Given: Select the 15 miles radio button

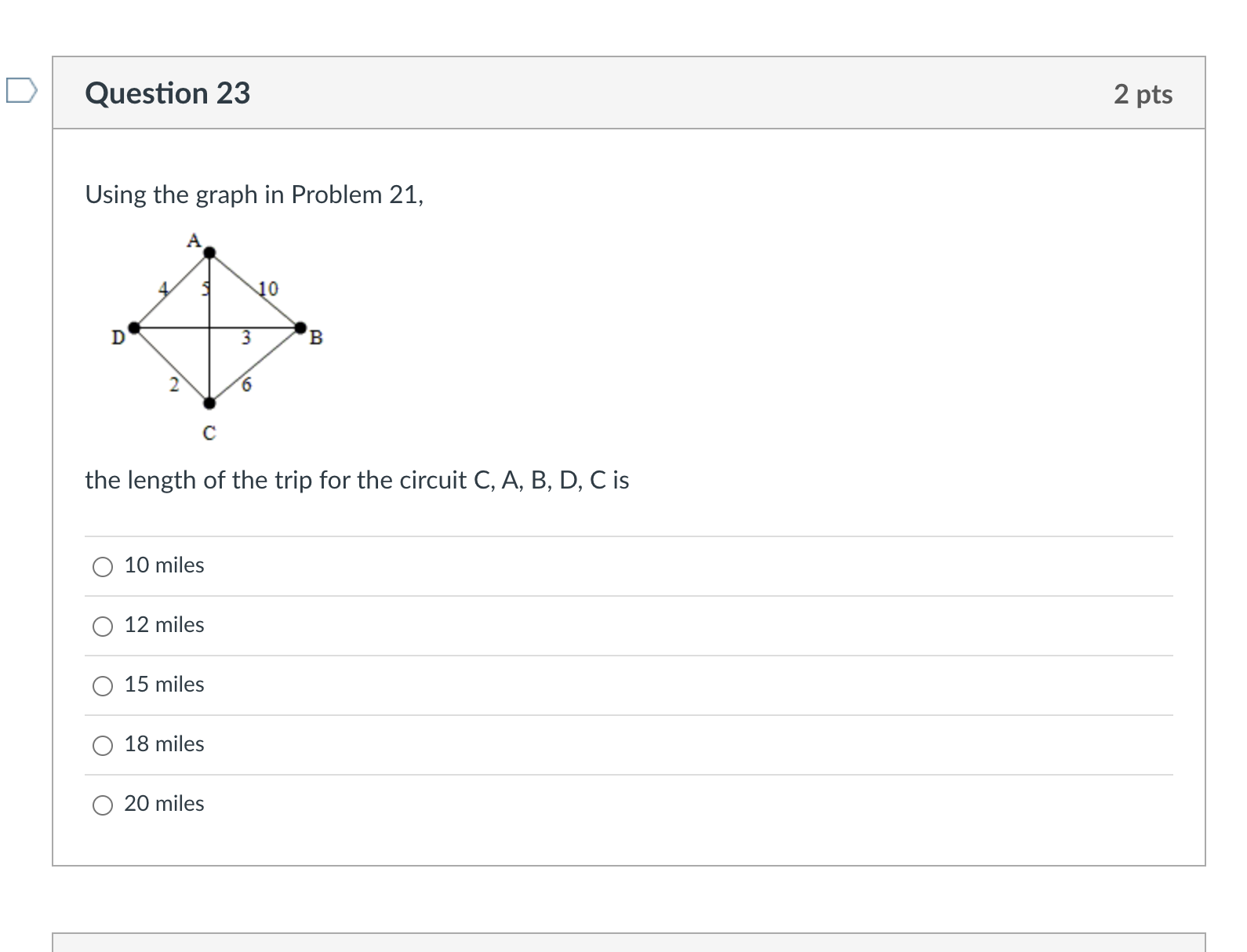Looking at the screenshot, I should [x=102, y=685].
